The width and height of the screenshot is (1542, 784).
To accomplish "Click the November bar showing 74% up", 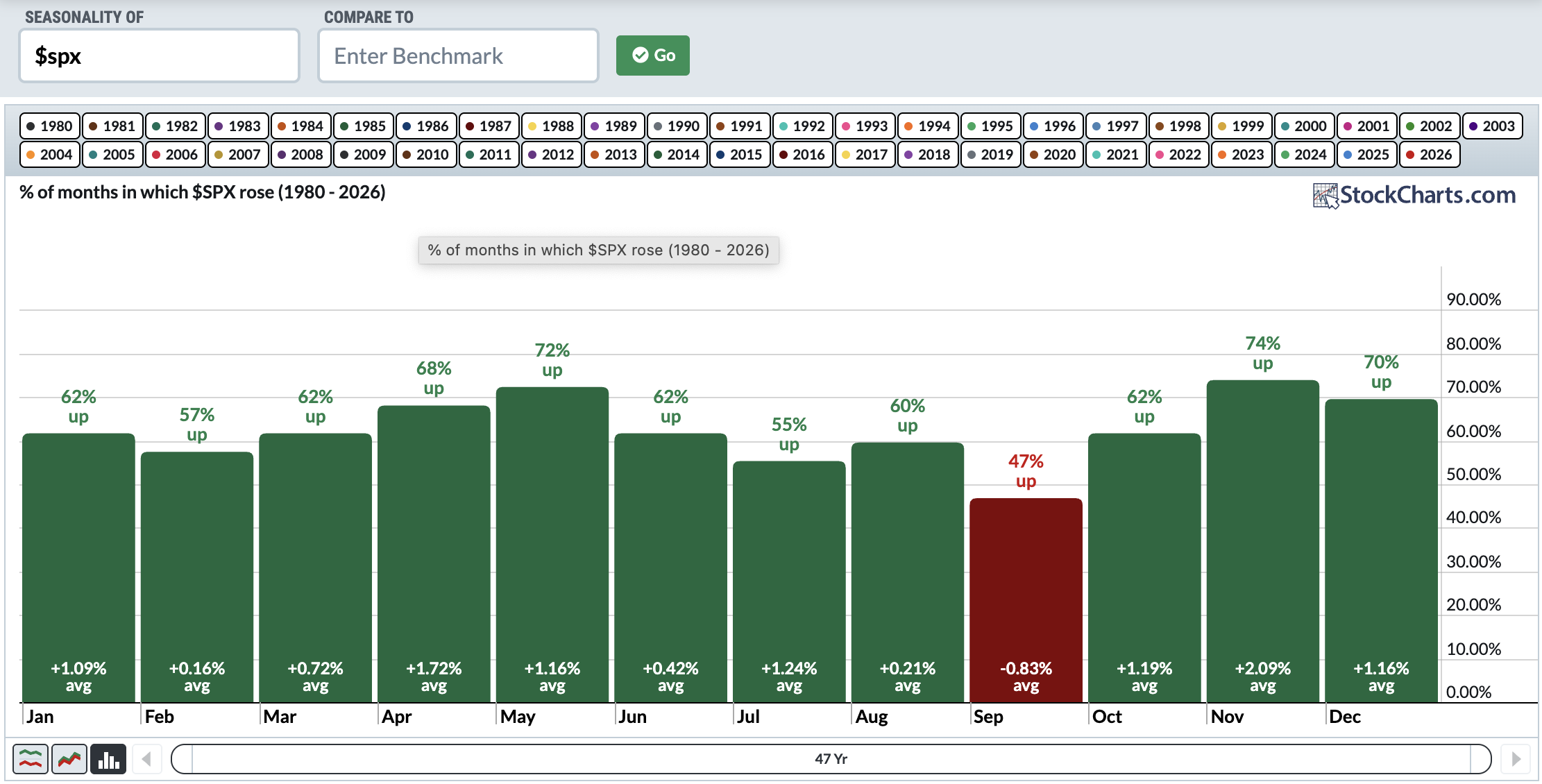I will coord(1262,541).
